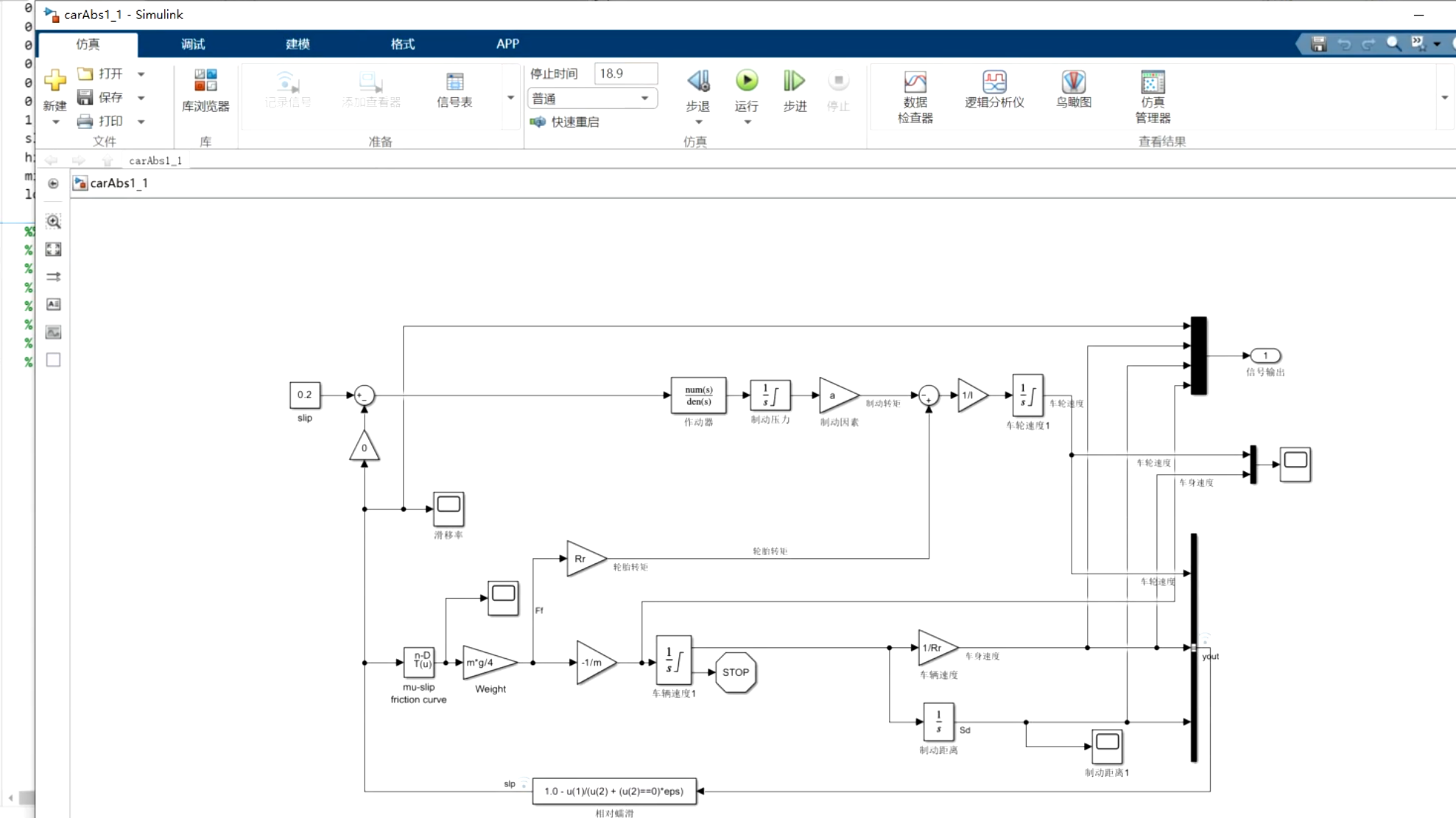Expand the Run button dropdown arrow
The width and height of the screenshot is (1456, 818).
pyautogui.click(x=747, y=122)
